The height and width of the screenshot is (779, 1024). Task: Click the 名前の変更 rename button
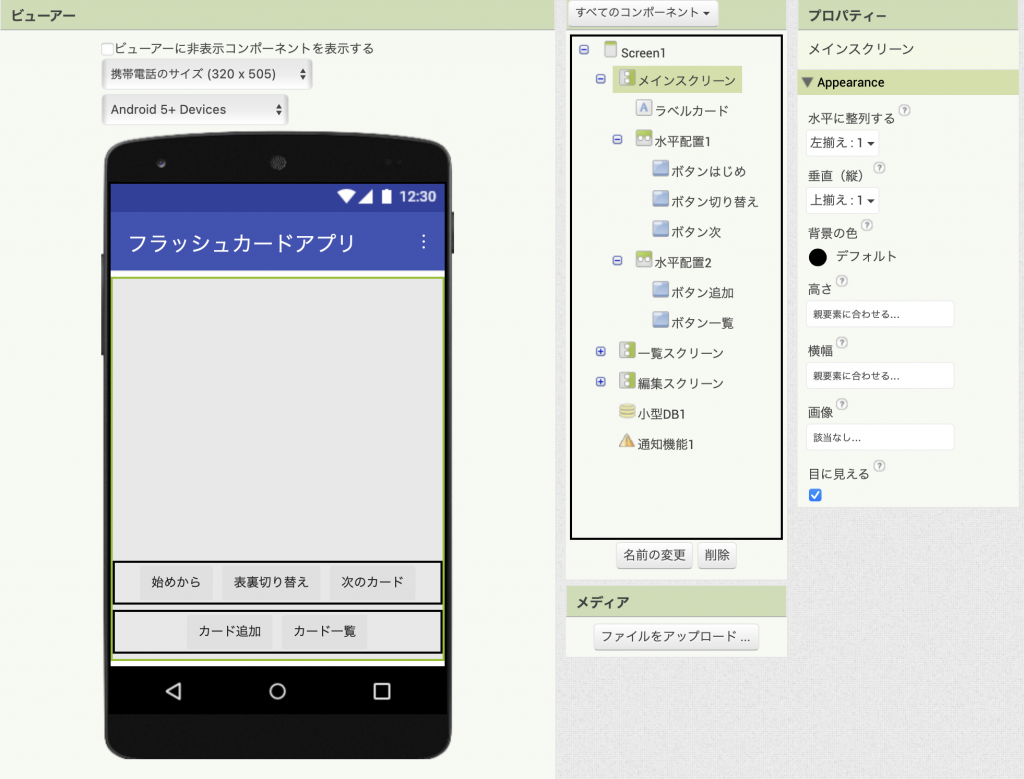[x=654, y=555]
